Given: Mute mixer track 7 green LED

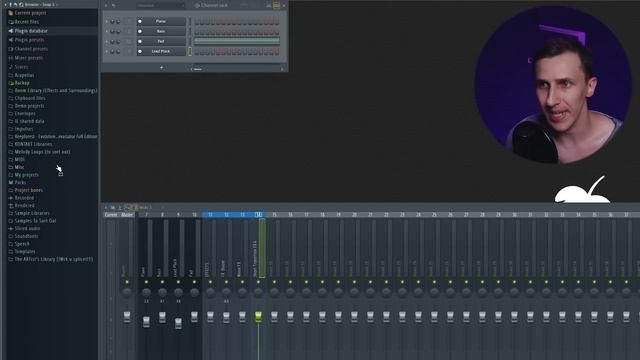Looking at the screenshot, I should (146, 282).
